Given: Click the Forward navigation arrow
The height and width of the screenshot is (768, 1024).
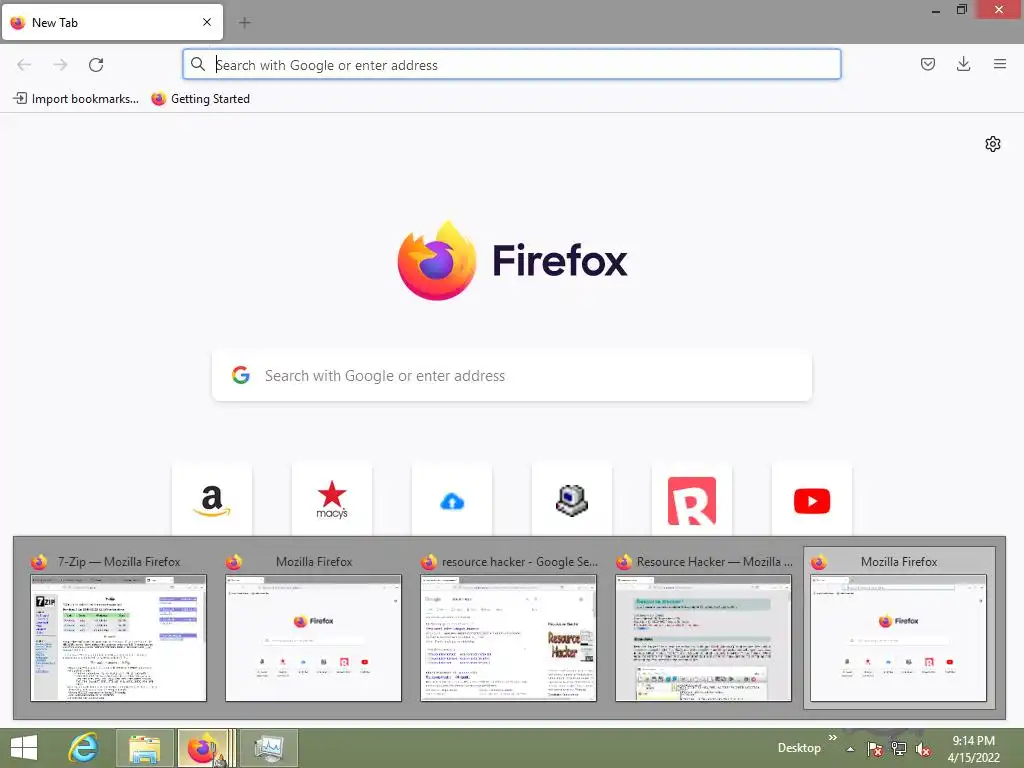Looking at the screenshot, I should coord(60,65).
